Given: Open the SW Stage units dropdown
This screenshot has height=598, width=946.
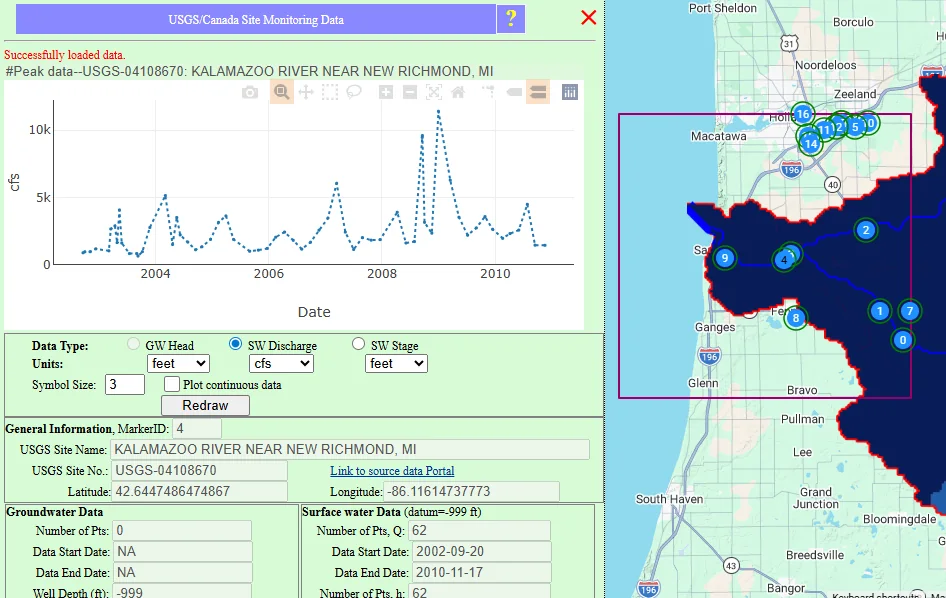Looking at the screenshot, I should pyautogui.click(x=396, y=363).
